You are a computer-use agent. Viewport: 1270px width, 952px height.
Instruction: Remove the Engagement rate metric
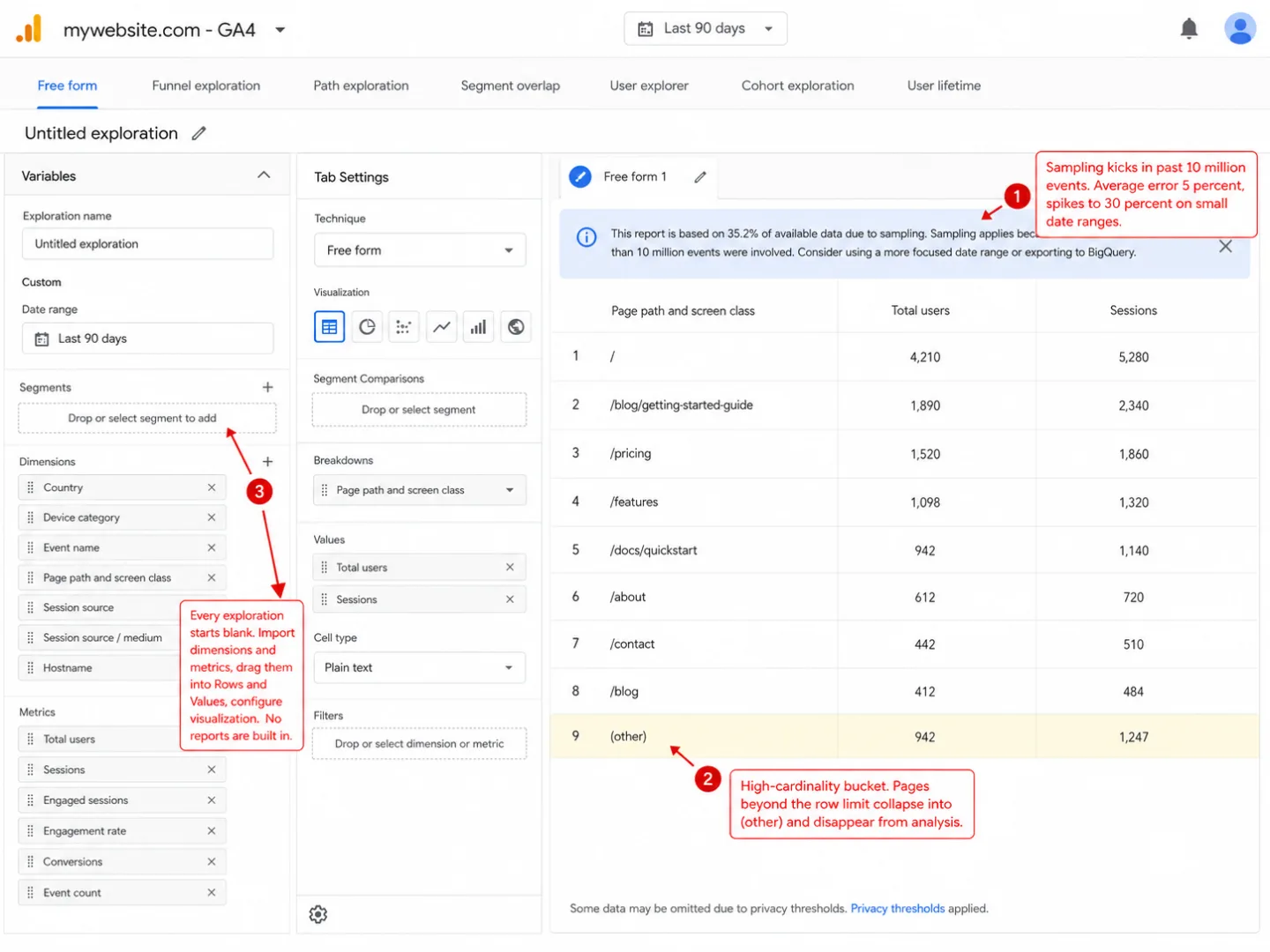[x=212, y=830]
